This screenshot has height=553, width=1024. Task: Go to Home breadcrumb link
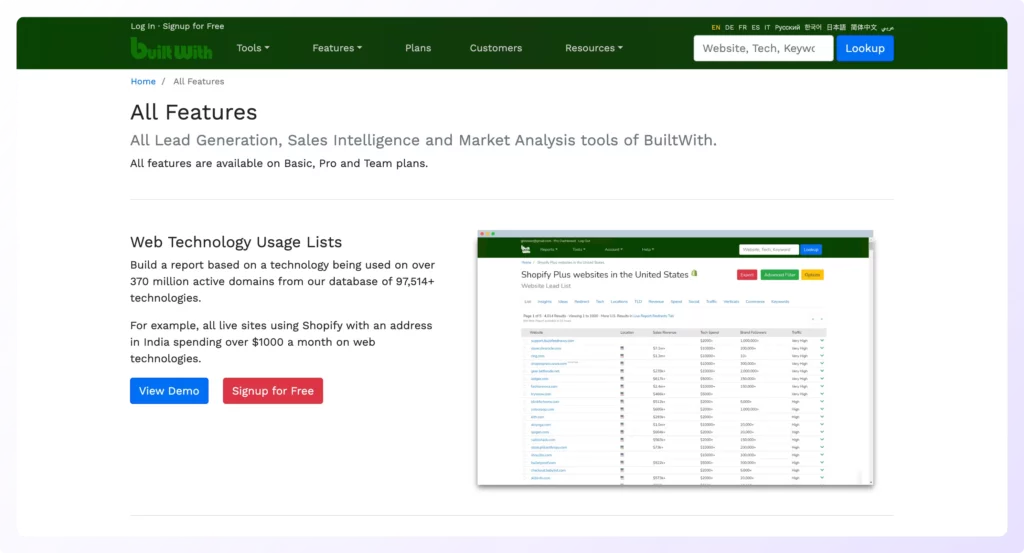[x=143, y=82]
